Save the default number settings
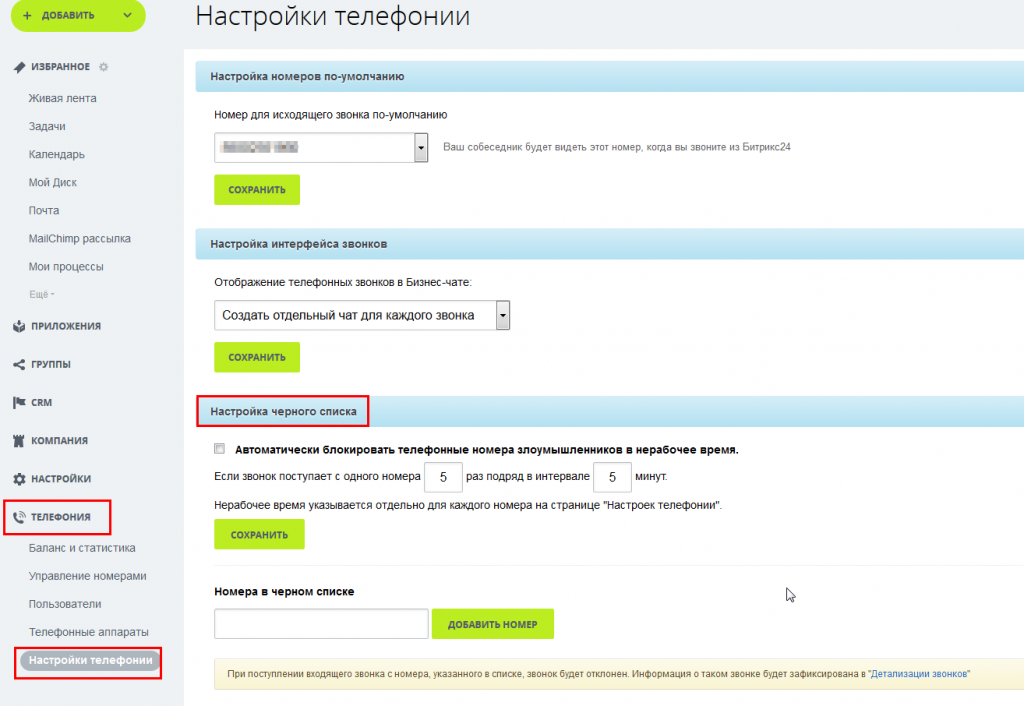The height and width of the screenshot is (706, 1024). 257,189
